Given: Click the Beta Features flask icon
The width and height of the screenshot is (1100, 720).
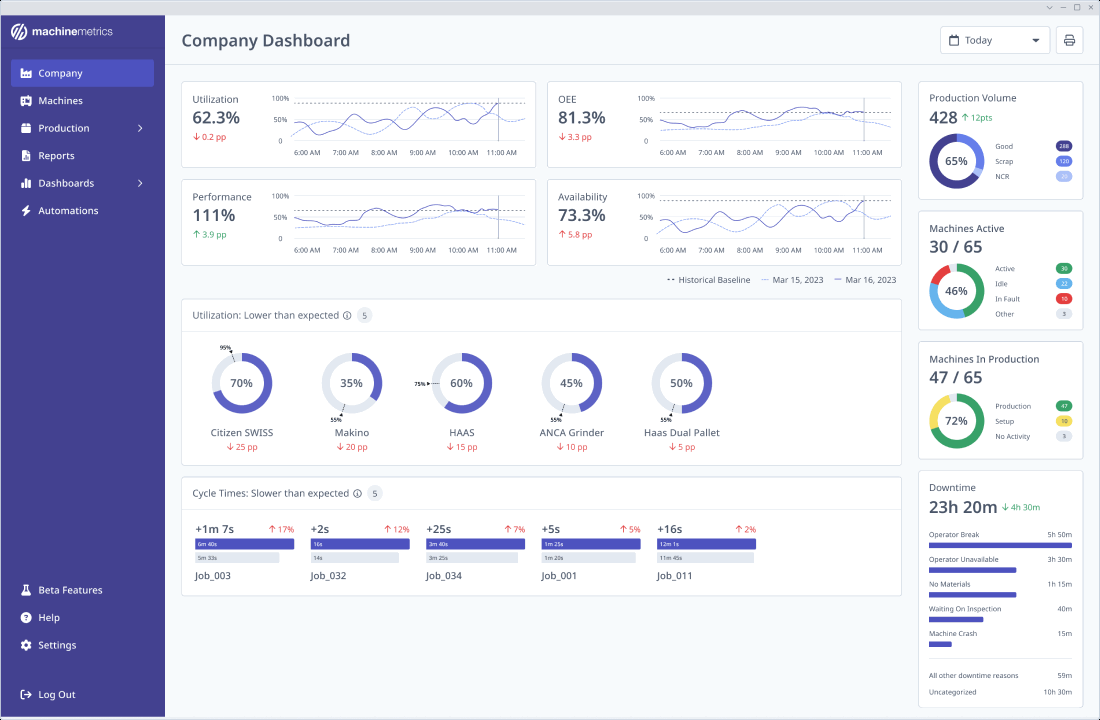Looking at the screenshot, I should click(x=26, y=590).
